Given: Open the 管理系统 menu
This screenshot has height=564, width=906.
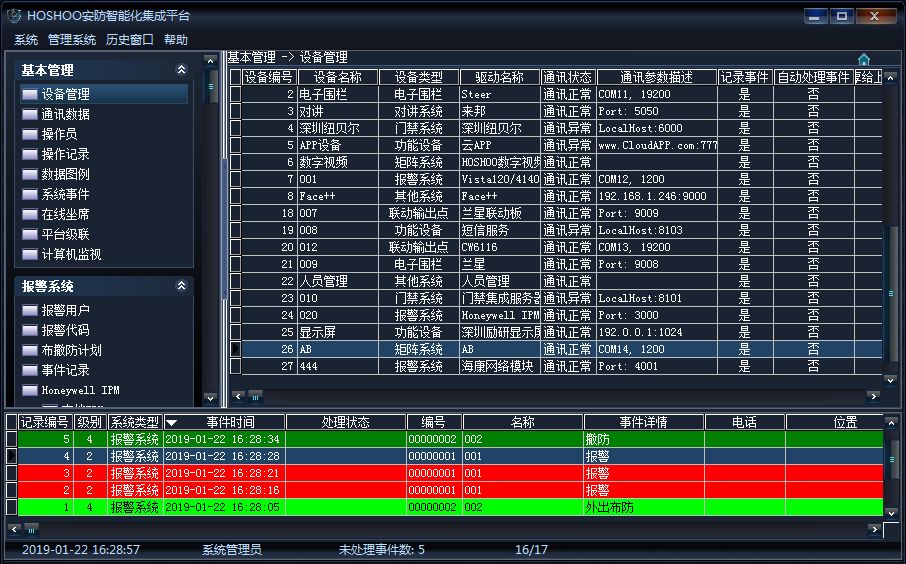Looking at the screenshot, I should pyautogui.click(x=72, y=40).
